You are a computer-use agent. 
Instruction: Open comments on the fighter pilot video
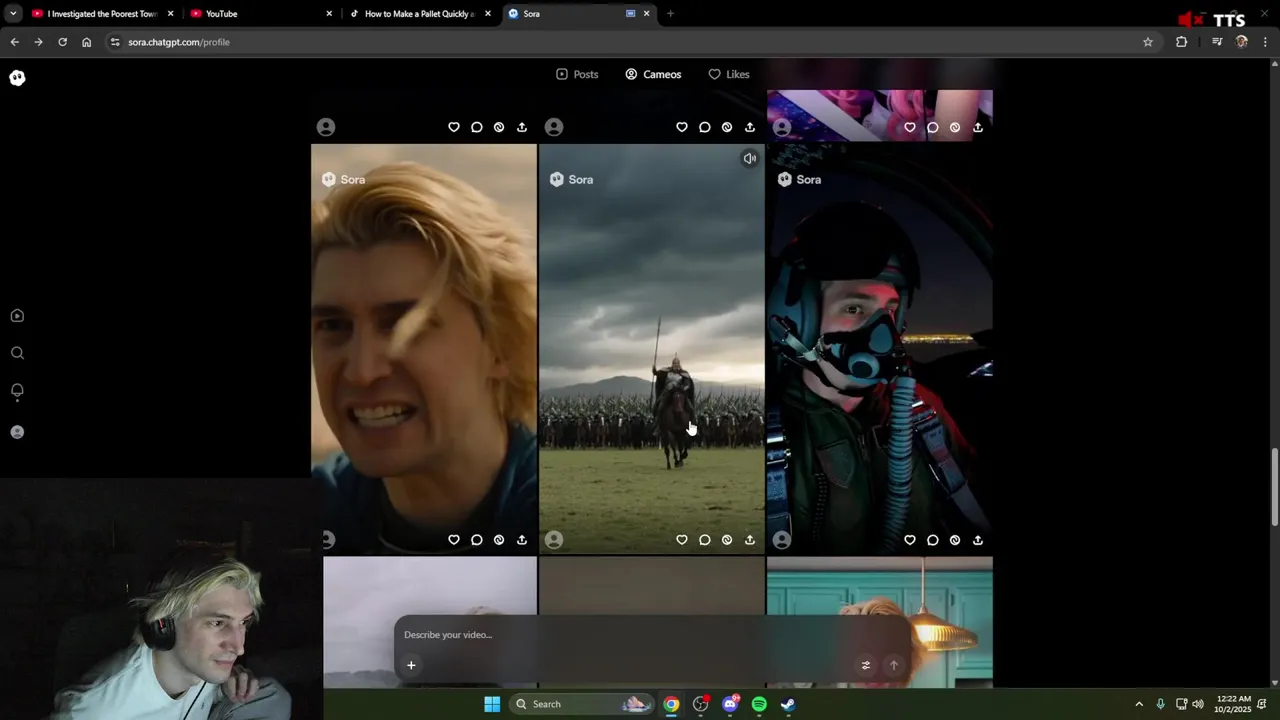933,540
